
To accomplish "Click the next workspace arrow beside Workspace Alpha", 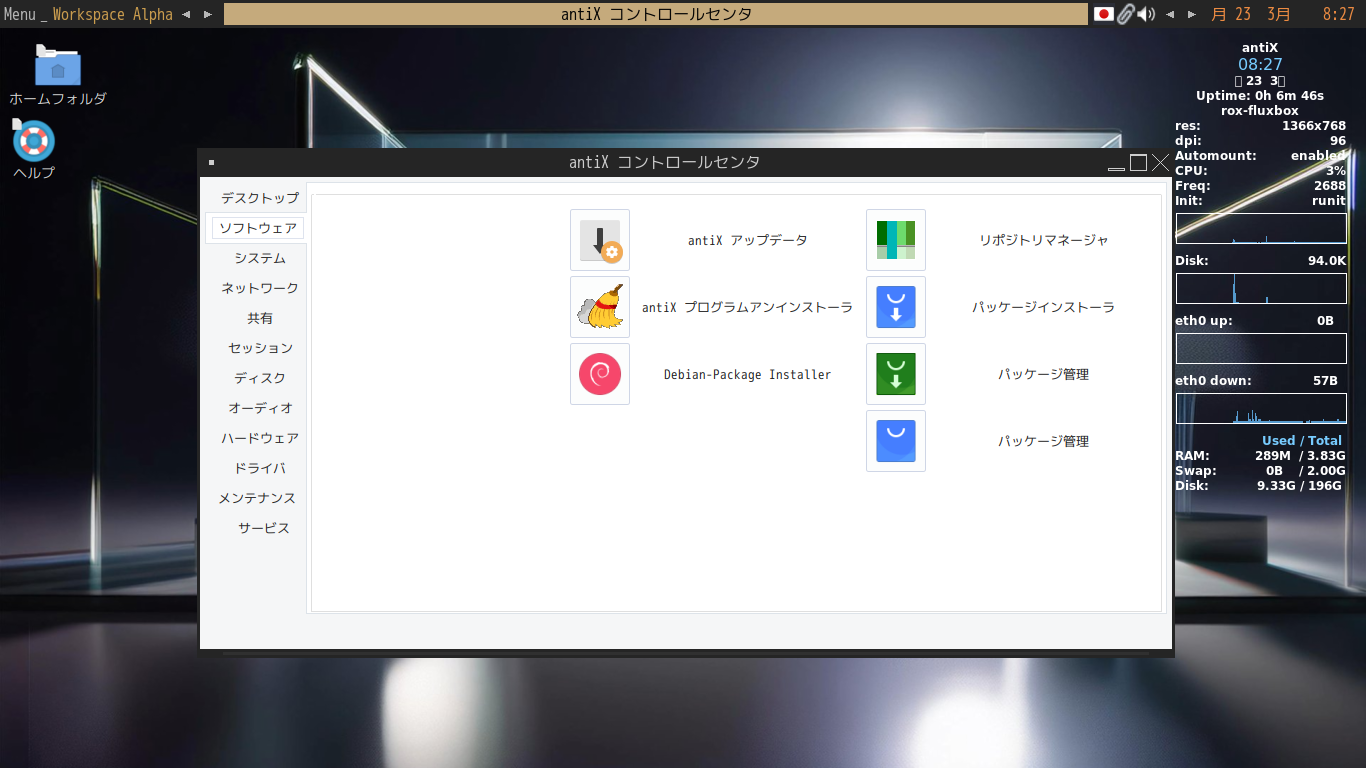I will coord(209,14).
